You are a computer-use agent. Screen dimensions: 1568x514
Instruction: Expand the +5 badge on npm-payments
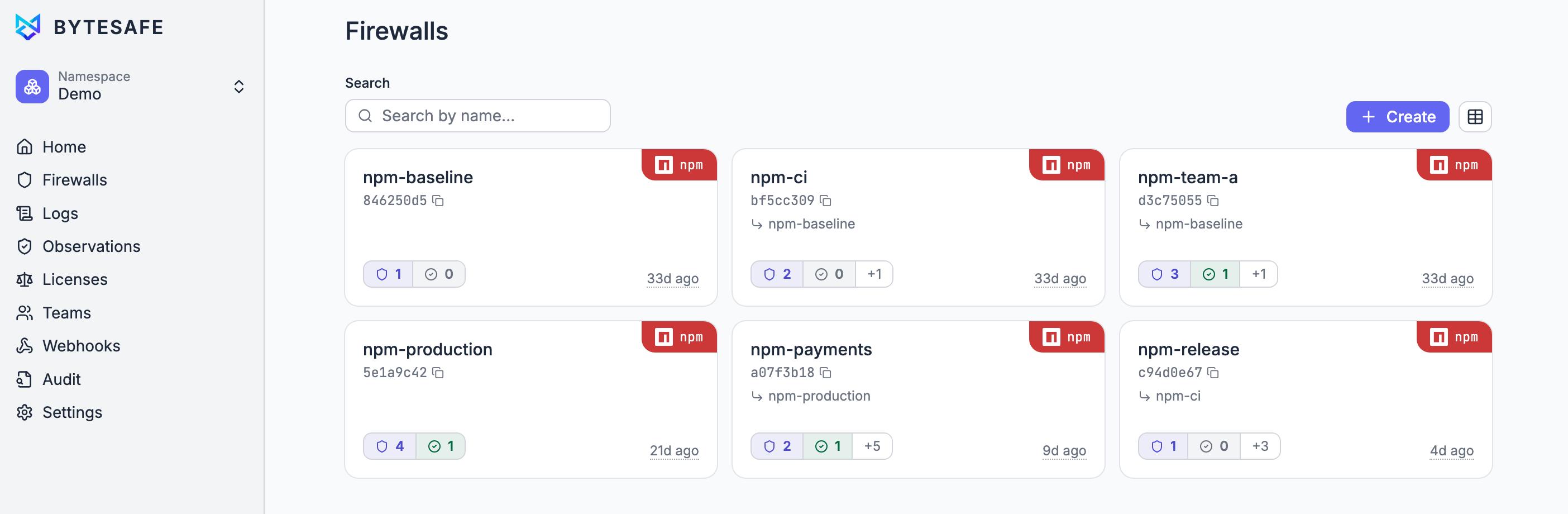click(x=872, y=446)
